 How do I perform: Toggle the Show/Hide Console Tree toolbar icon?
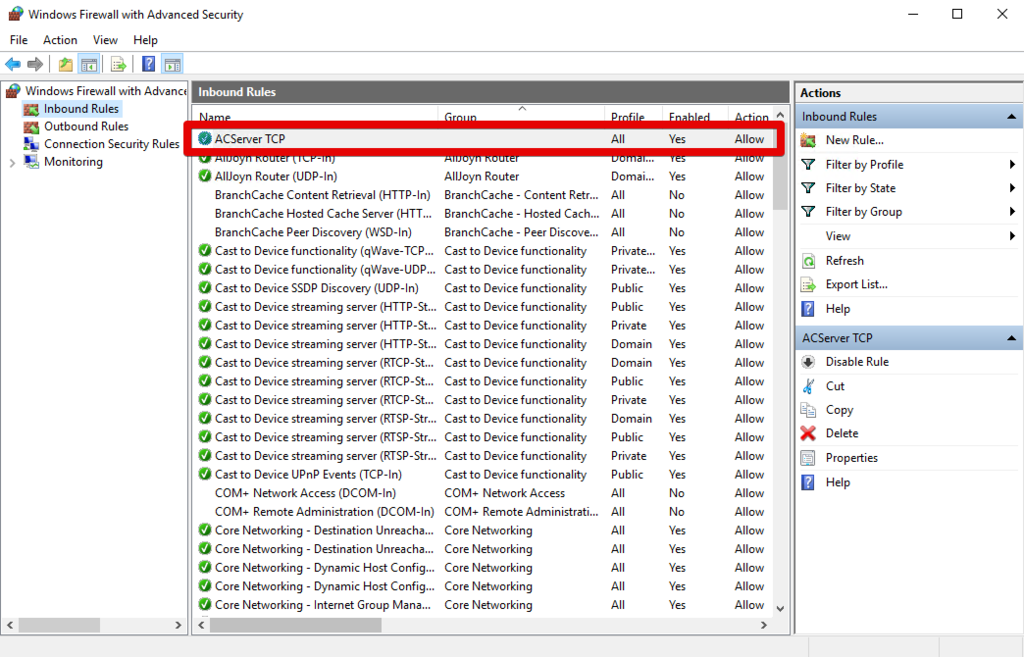tap(89, 64)
